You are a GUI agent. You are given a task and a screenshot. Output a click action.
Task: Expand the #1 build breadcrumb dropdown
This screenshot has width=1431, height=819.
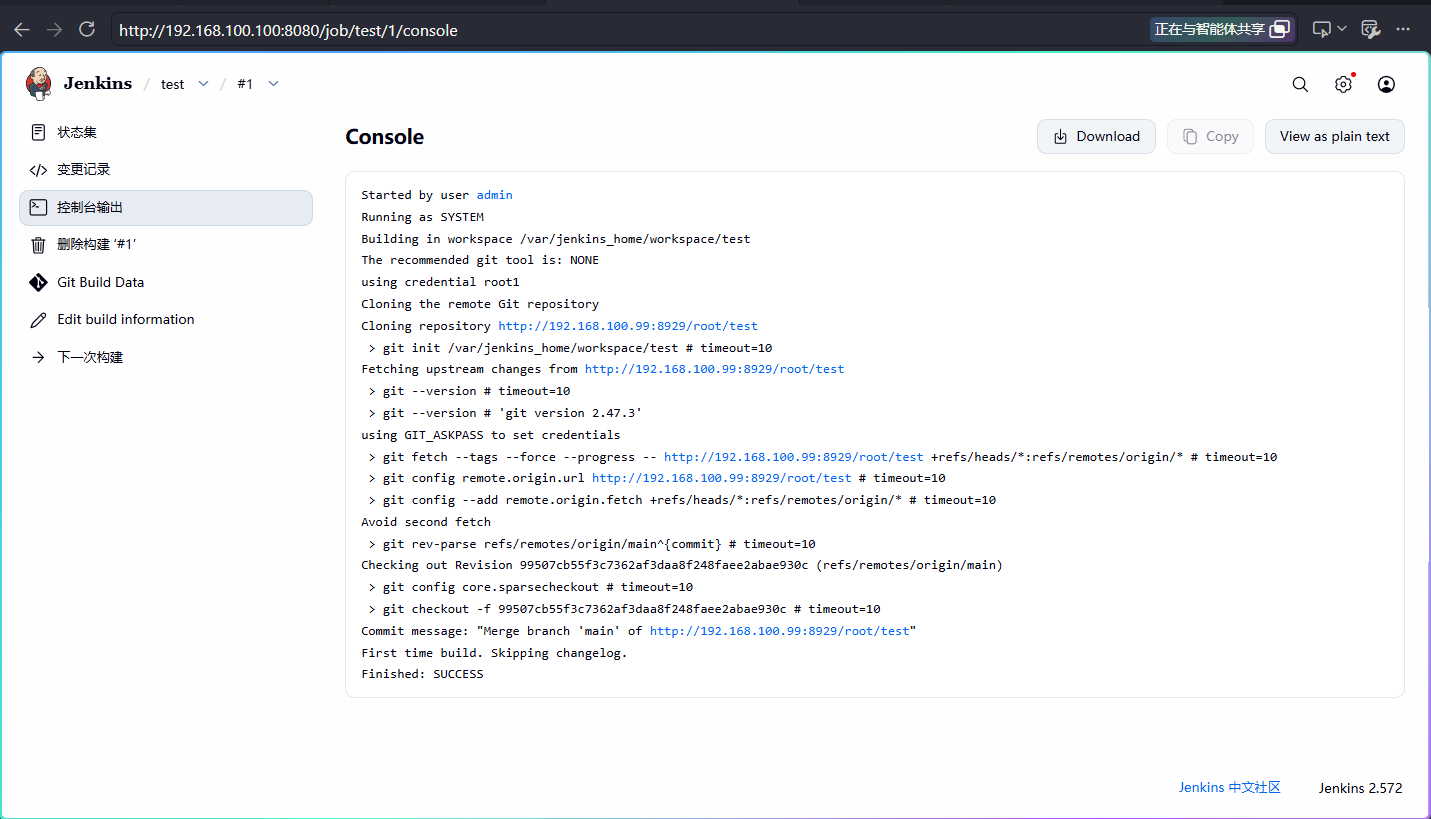pyautogui.click(x=273, y=84)
